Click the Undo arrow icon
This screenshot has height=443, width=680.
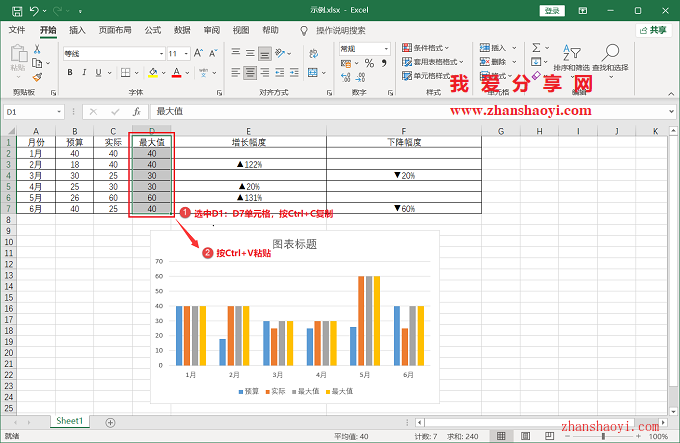coord(34,11)
